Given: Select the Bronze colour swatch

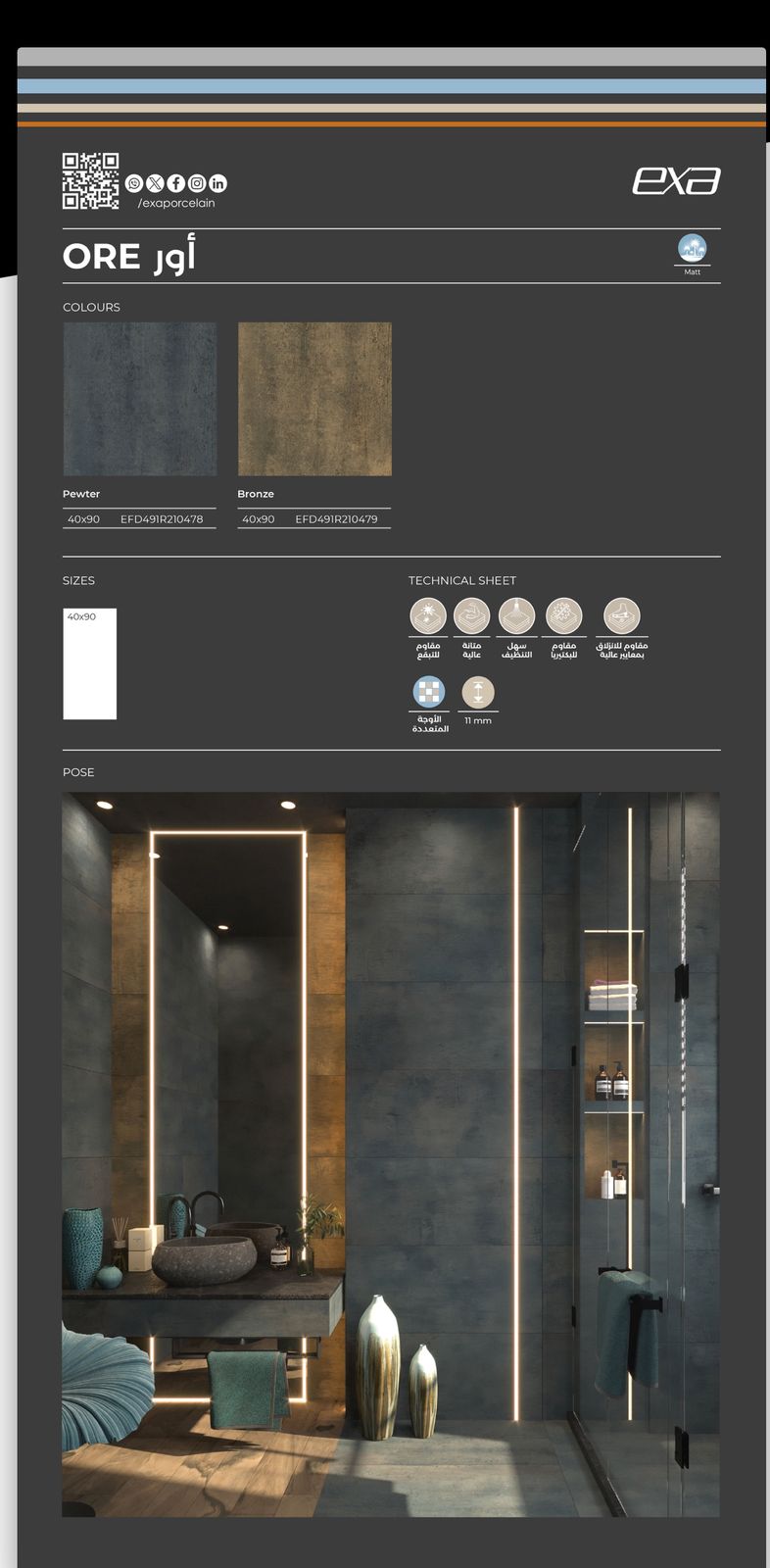Looking at the screenshot, I should coord(314,399).
